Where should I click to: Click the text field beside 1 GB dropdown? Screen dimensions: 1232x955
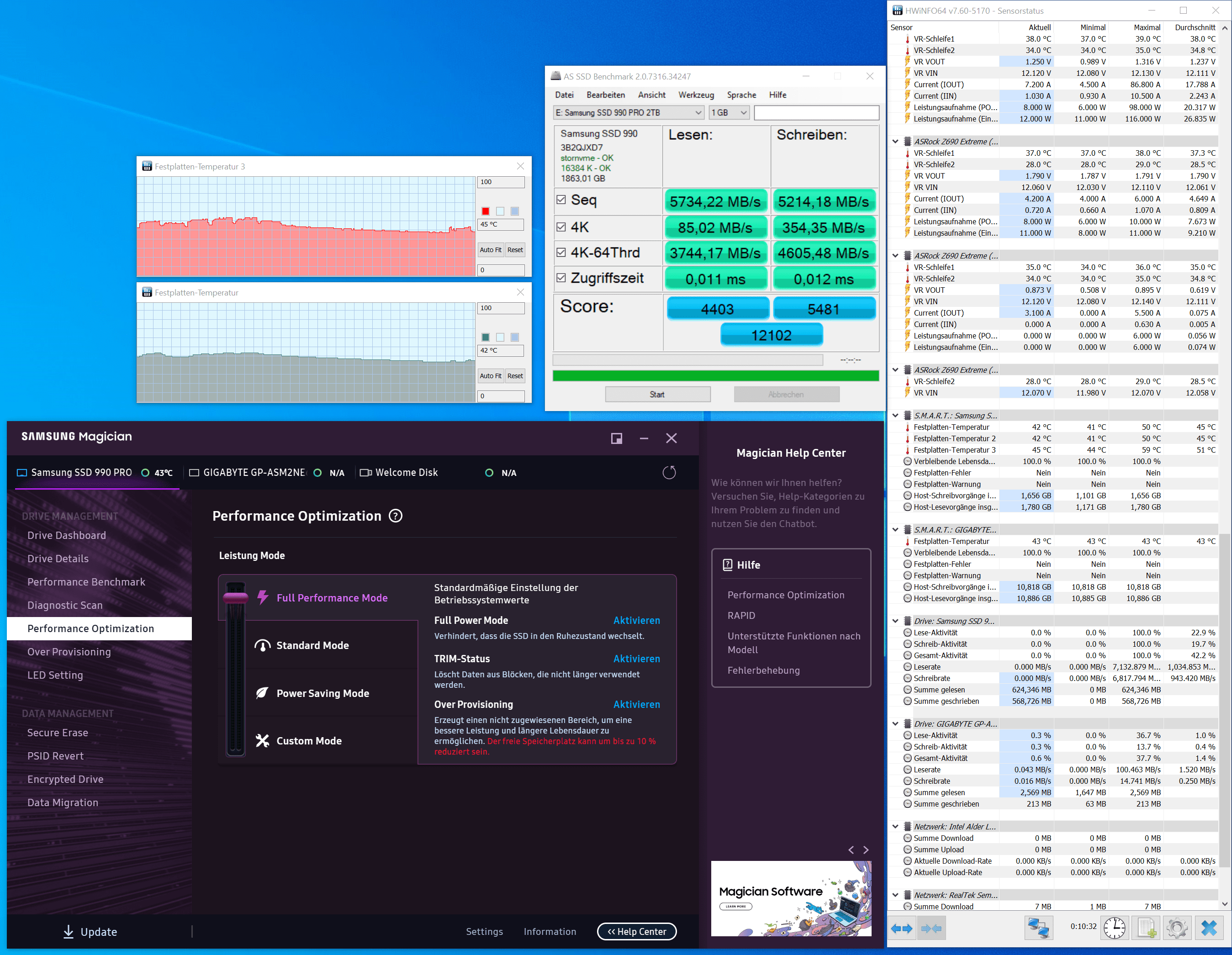[x=816, y=112]
